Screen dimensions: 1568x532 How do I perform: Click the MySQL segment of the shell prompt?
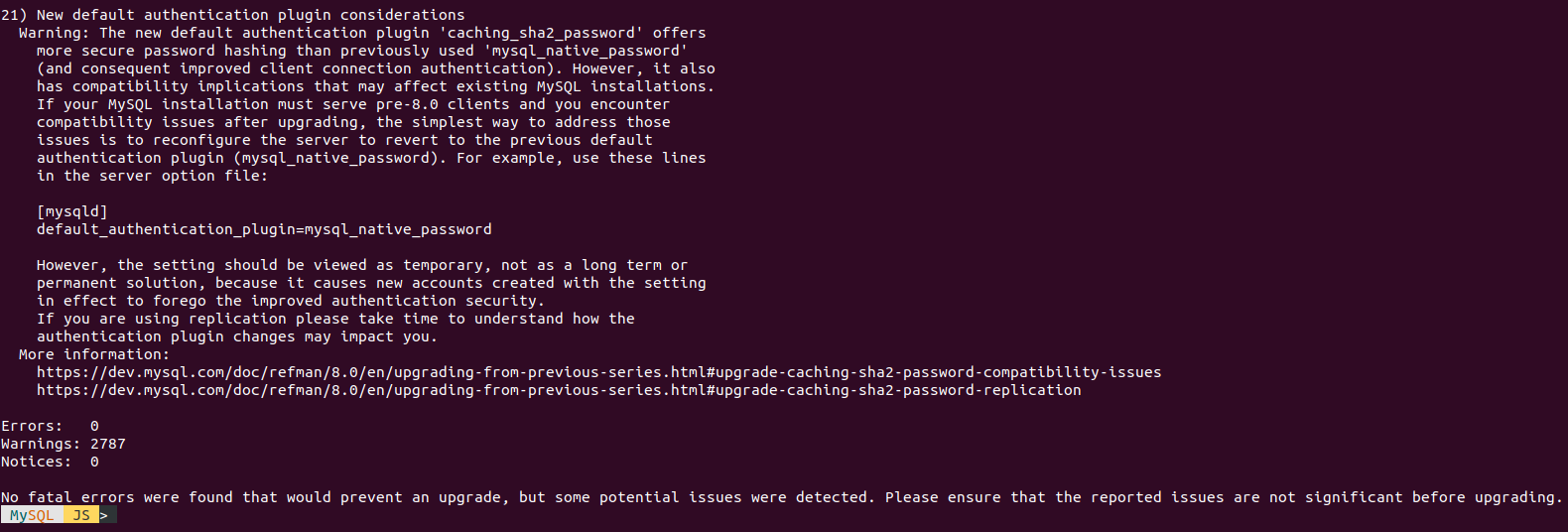pyautogui.click(x=32, y=515)
